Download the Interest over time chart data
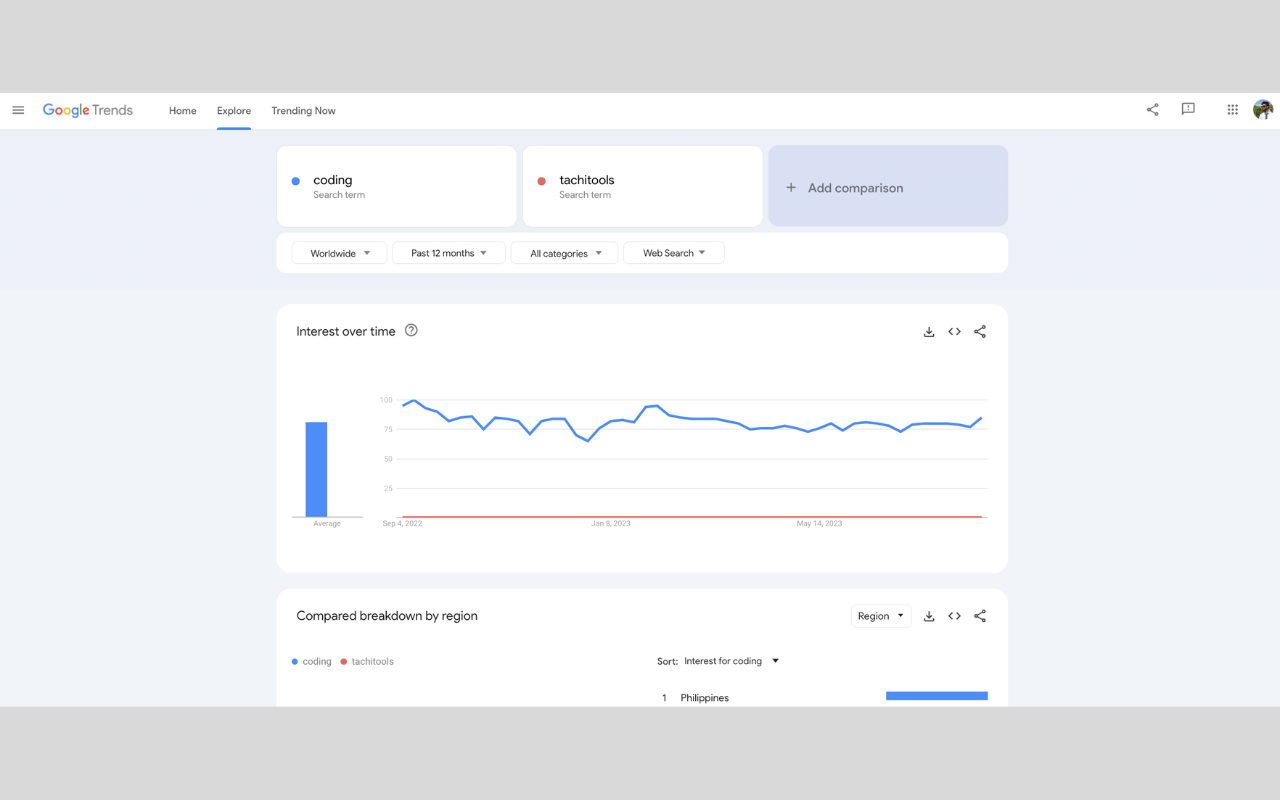1280x800 pixels. (928, 331)
